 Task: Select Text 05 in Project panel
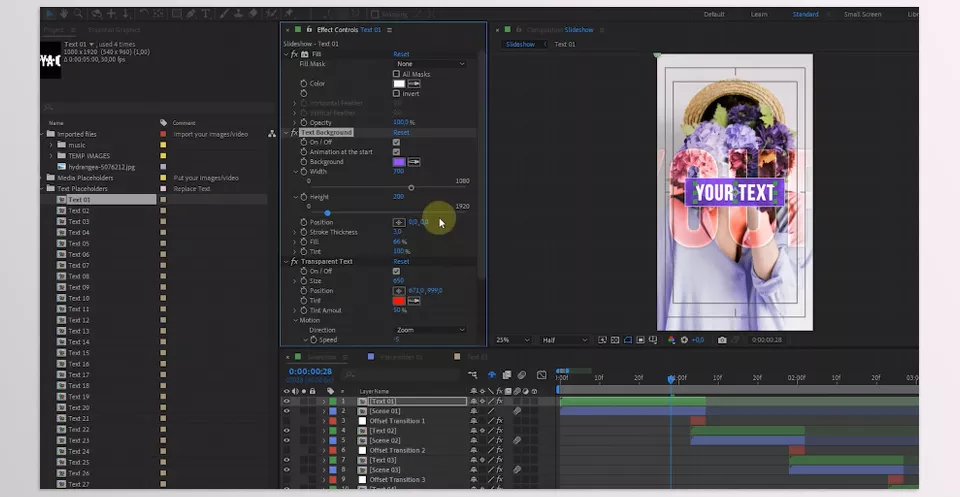(78, 244)
